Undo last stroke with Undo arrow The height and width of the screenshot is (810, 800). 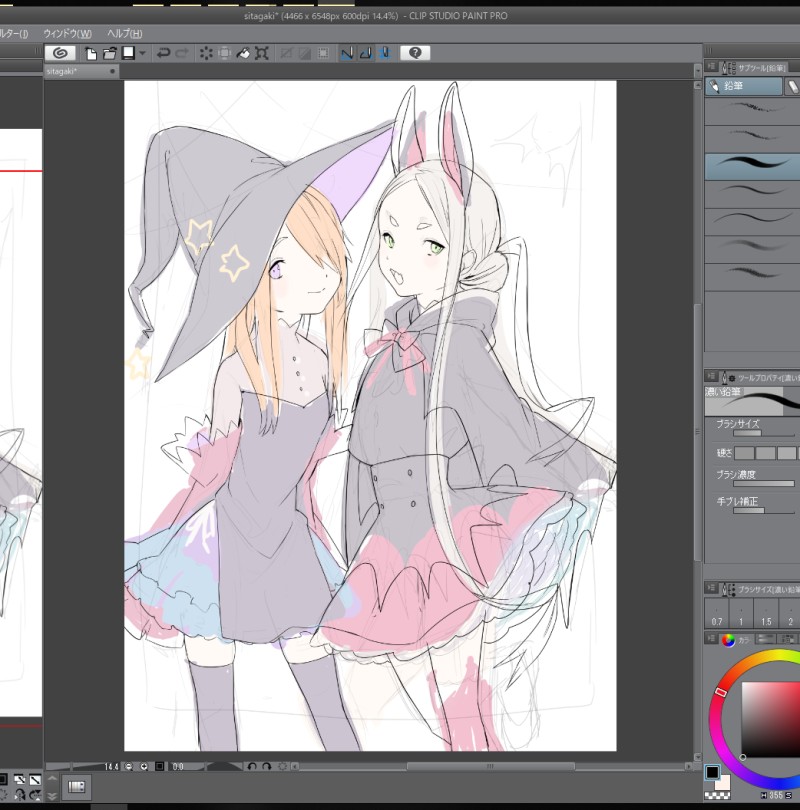pyautogui.click(x=163, y=52)
